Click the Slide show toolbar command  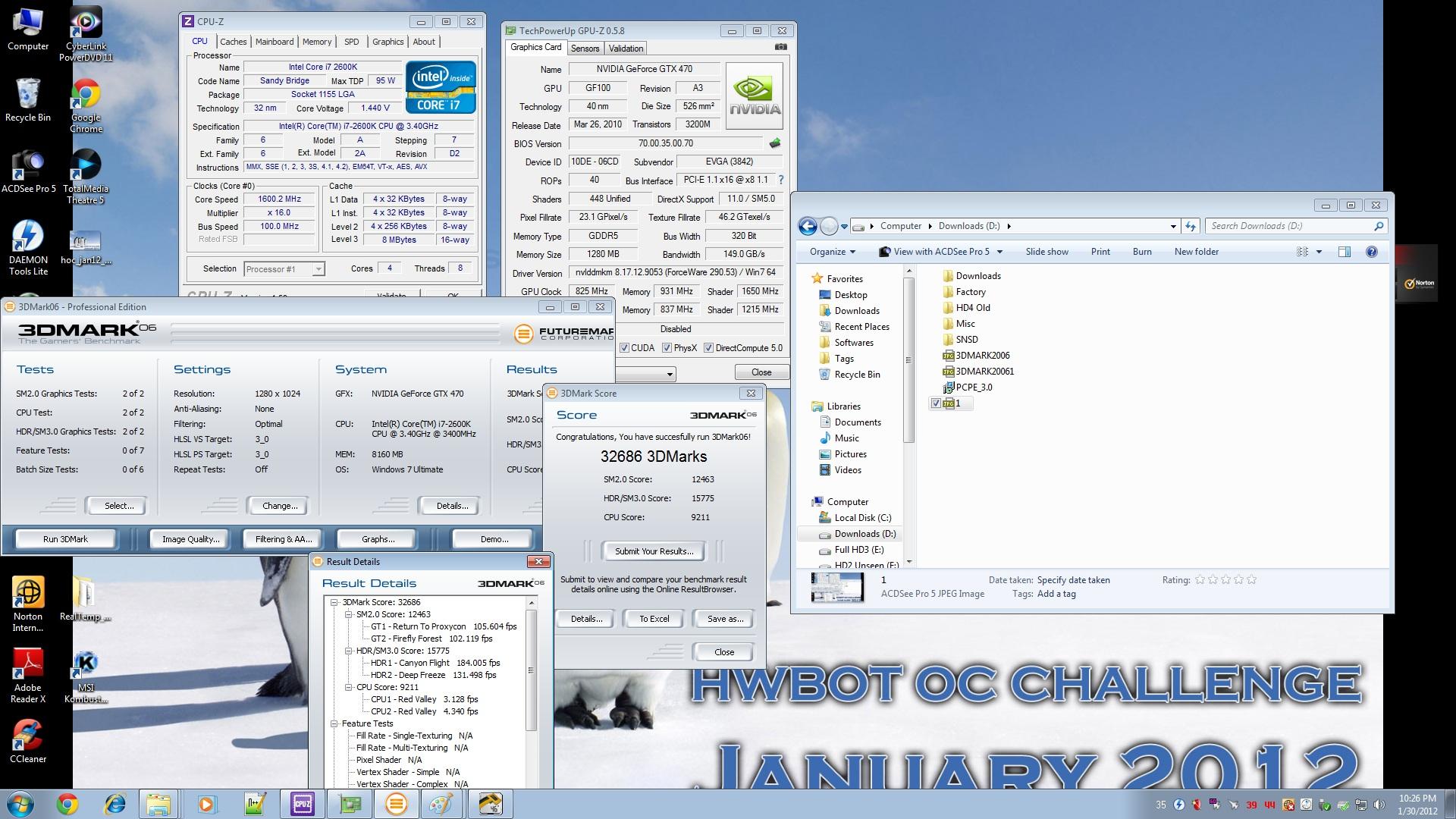pyautogui.click(x=1046, y=252)
